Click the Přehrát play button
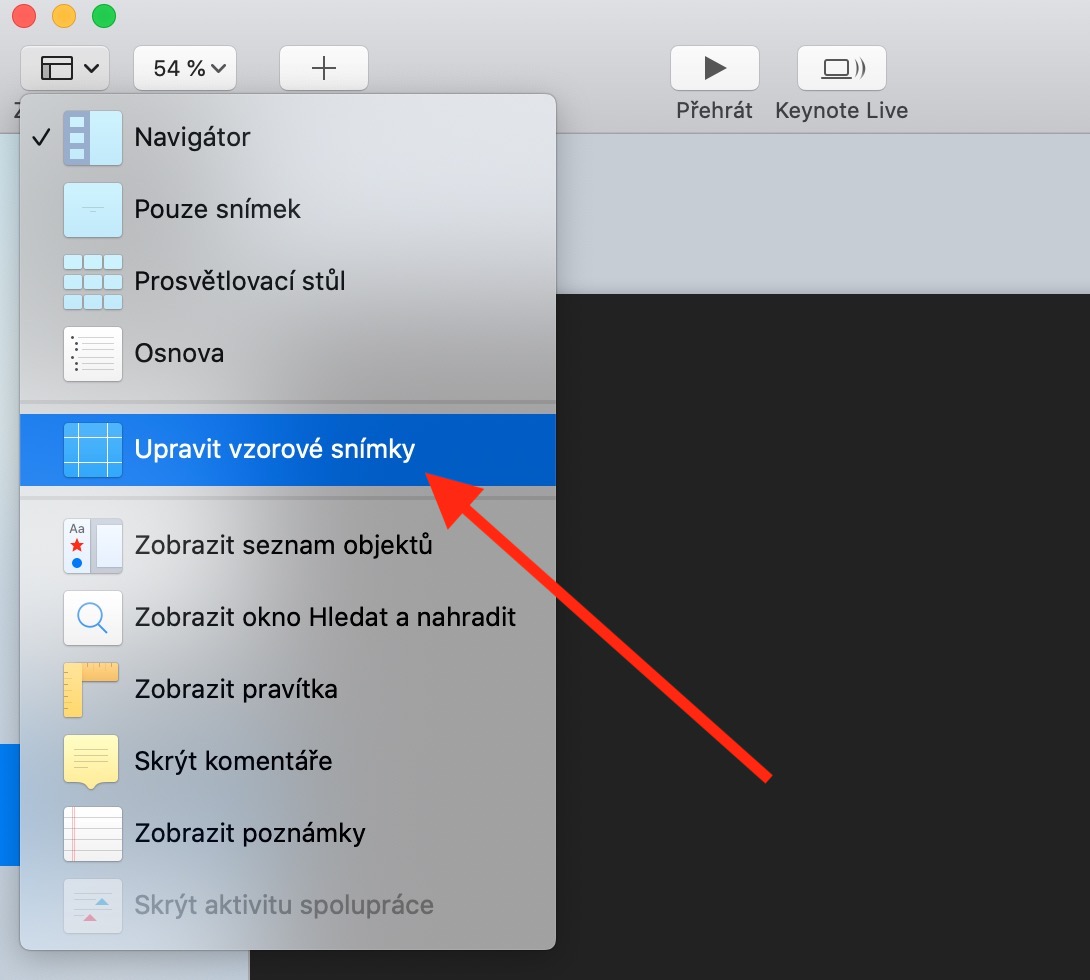Viewport: 1090px width, 980px height. point(715,68)
